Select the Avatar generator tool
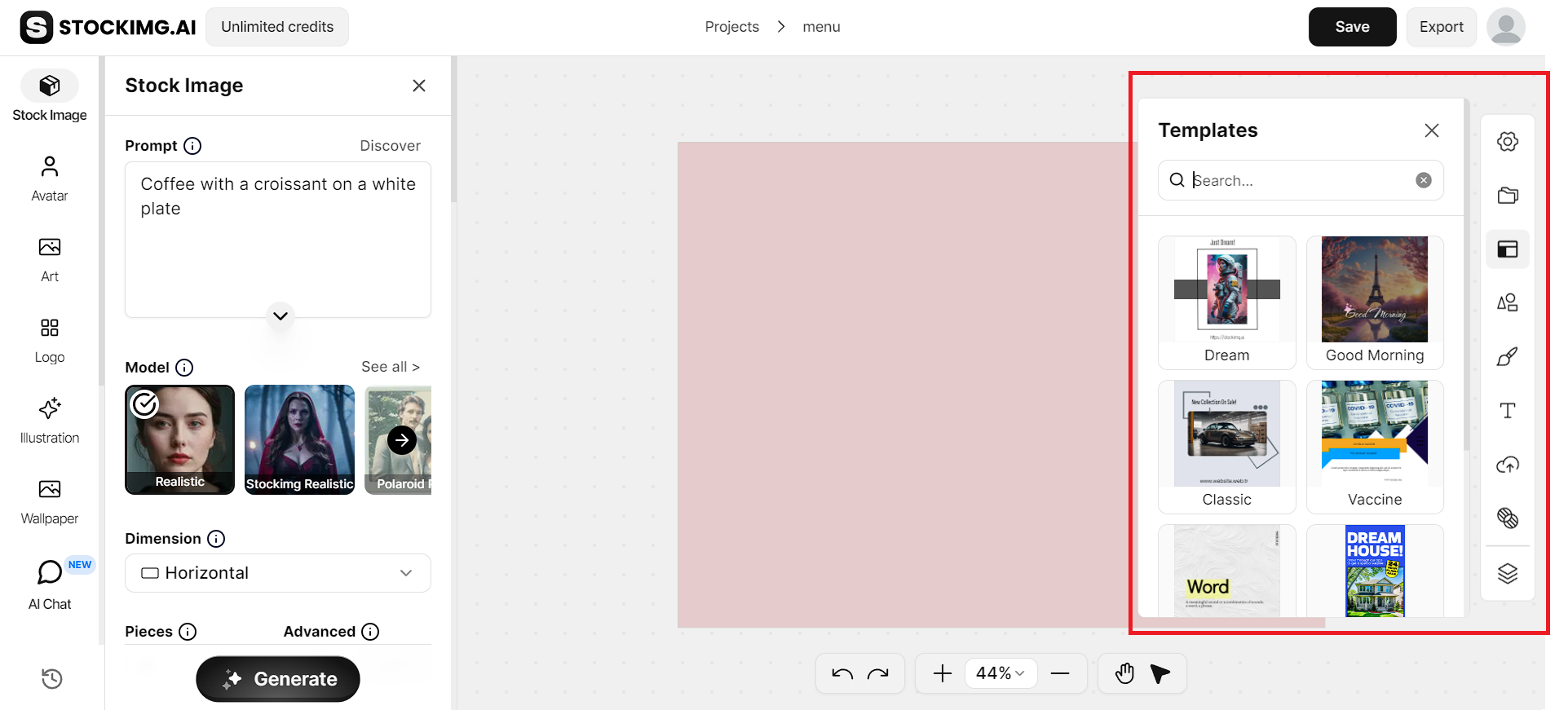Viewport: 1568px width, 710px height. coord(49,178)
